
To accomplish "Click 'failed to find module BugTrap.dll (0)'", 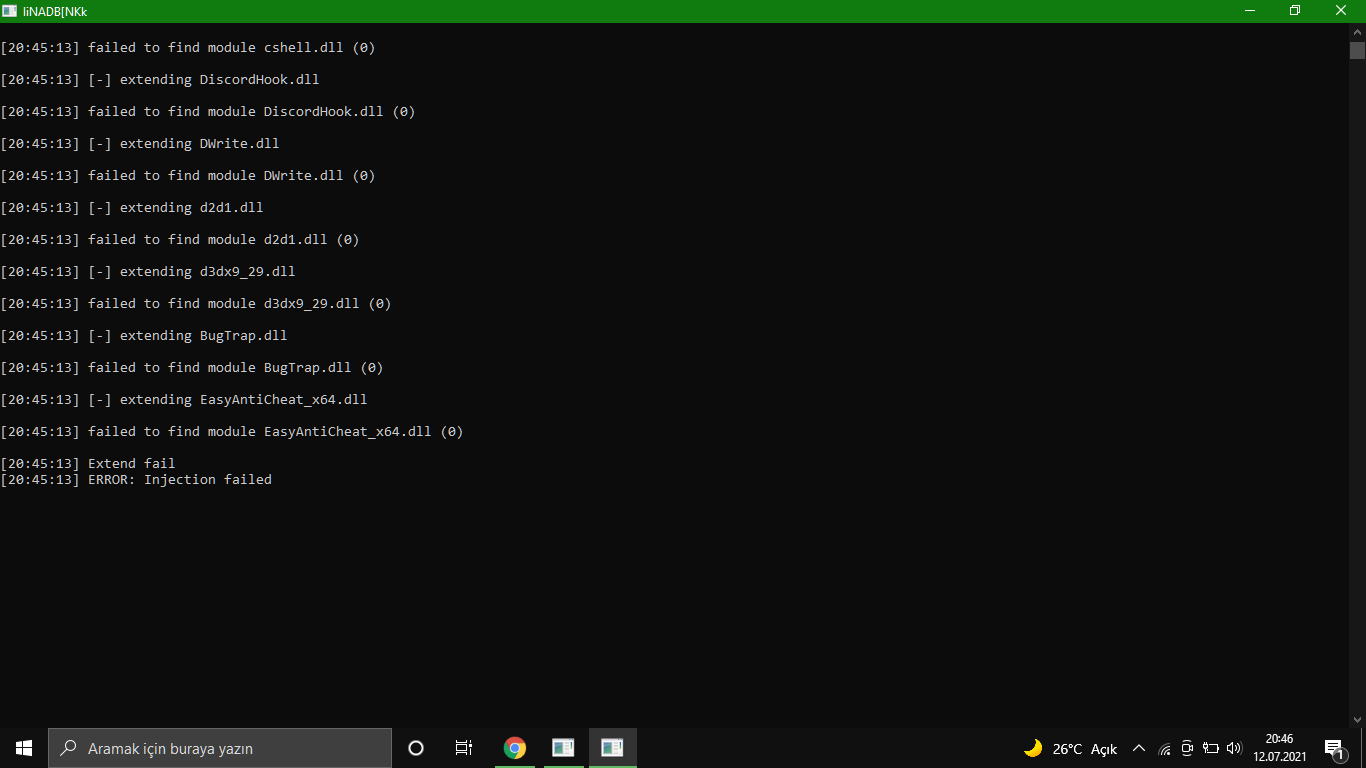I will click(x=236, y=368).
